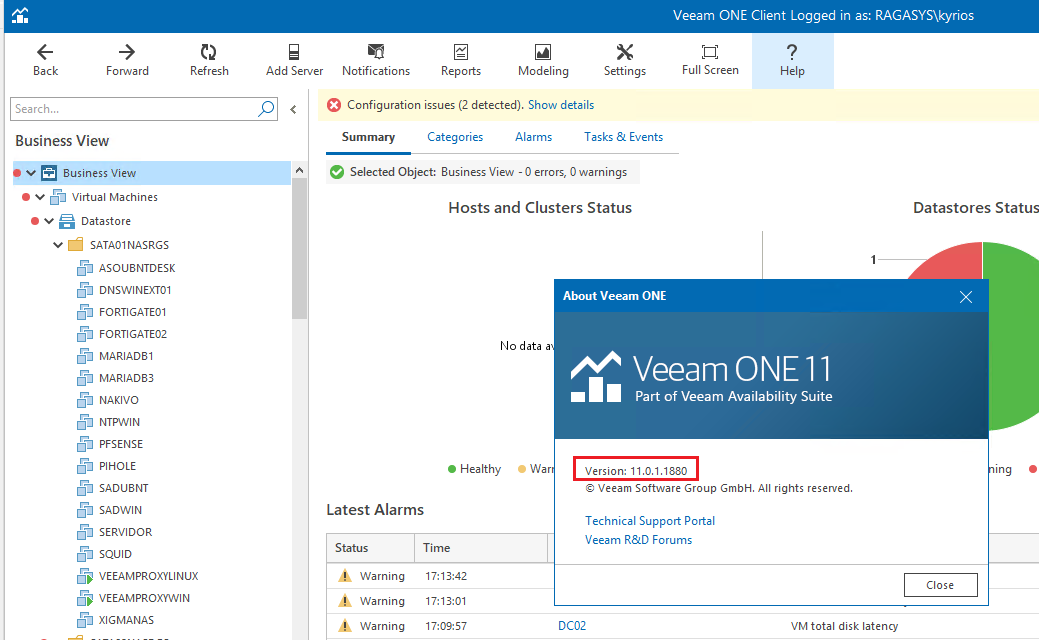The image size is (1039, 640).
Task: Open Veeam ONE Settings
Action: (624, 60)
